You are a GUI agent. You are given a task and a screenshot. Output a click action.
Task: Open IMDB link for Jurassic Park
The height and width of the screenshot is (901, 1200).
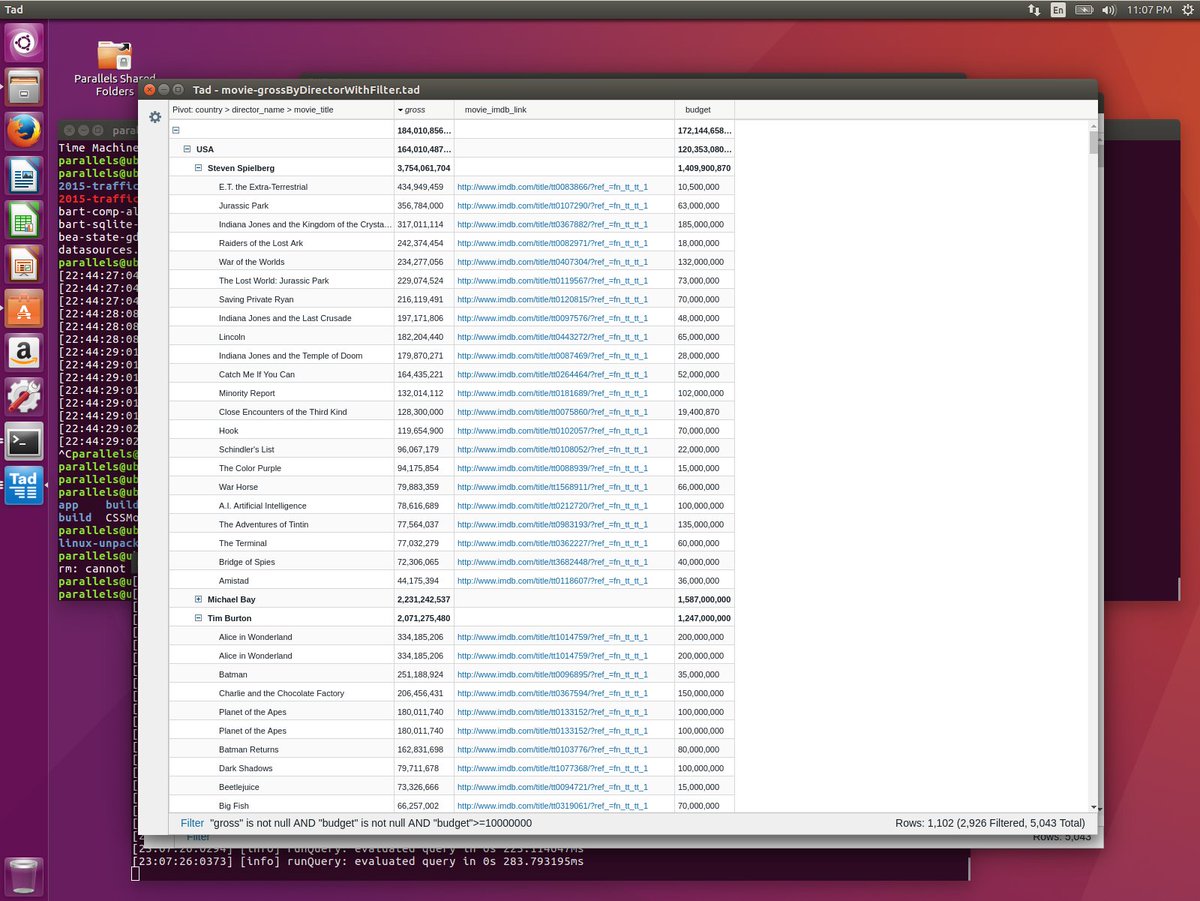pyautogui.click(x=552, y=206)
